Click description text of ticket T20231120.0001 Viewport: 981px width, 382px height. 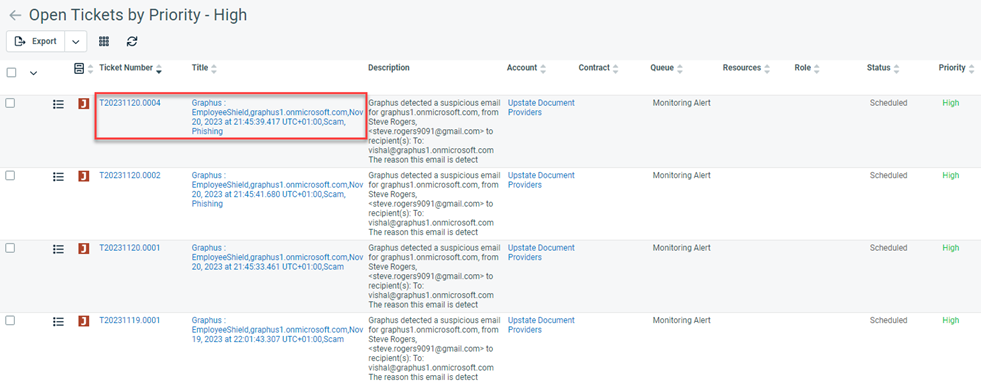434,276
